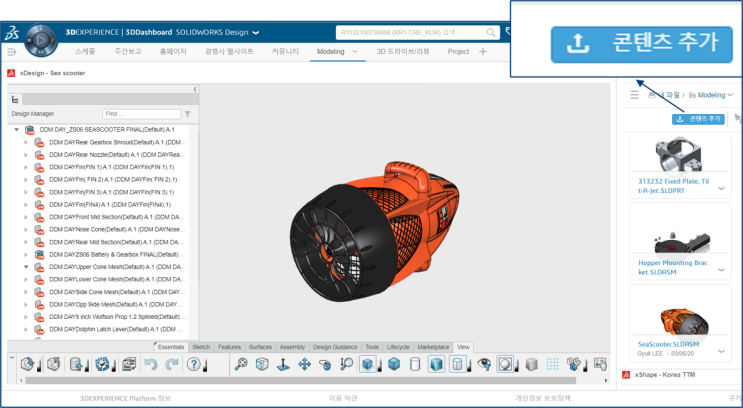Screen dimensions: 743x408
Task: Click the first cube Import icon in the action bar
Action: pyautogui.click(x=27, y=364)
